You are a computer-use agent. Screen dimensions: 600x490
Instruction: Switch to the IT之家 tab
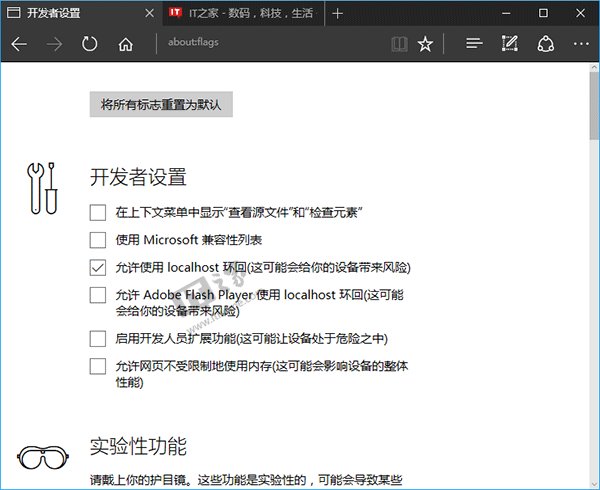click(240, 13)
